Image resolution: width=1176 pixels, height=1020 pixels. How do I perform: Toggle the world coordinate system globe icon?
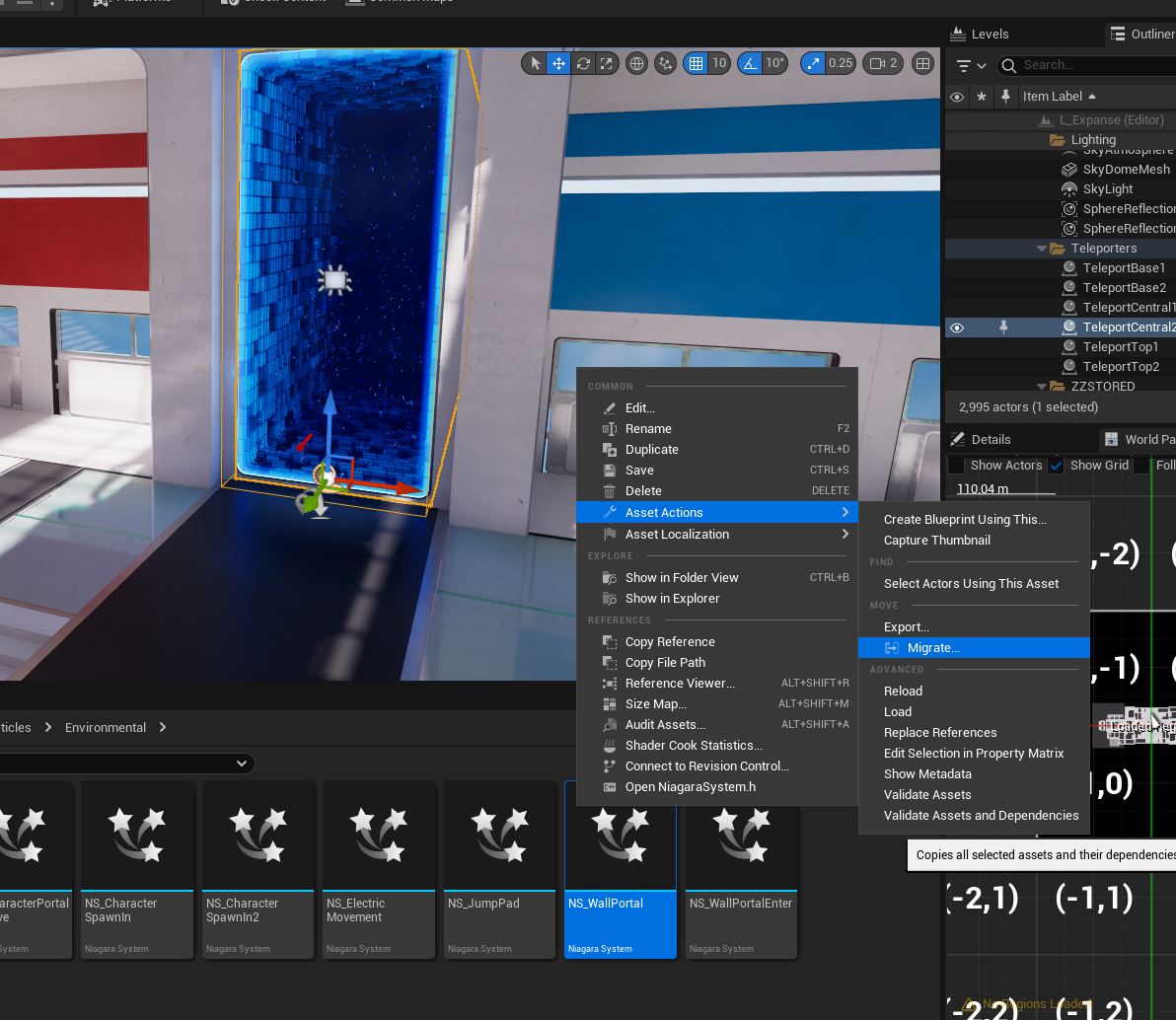point(637,63)
